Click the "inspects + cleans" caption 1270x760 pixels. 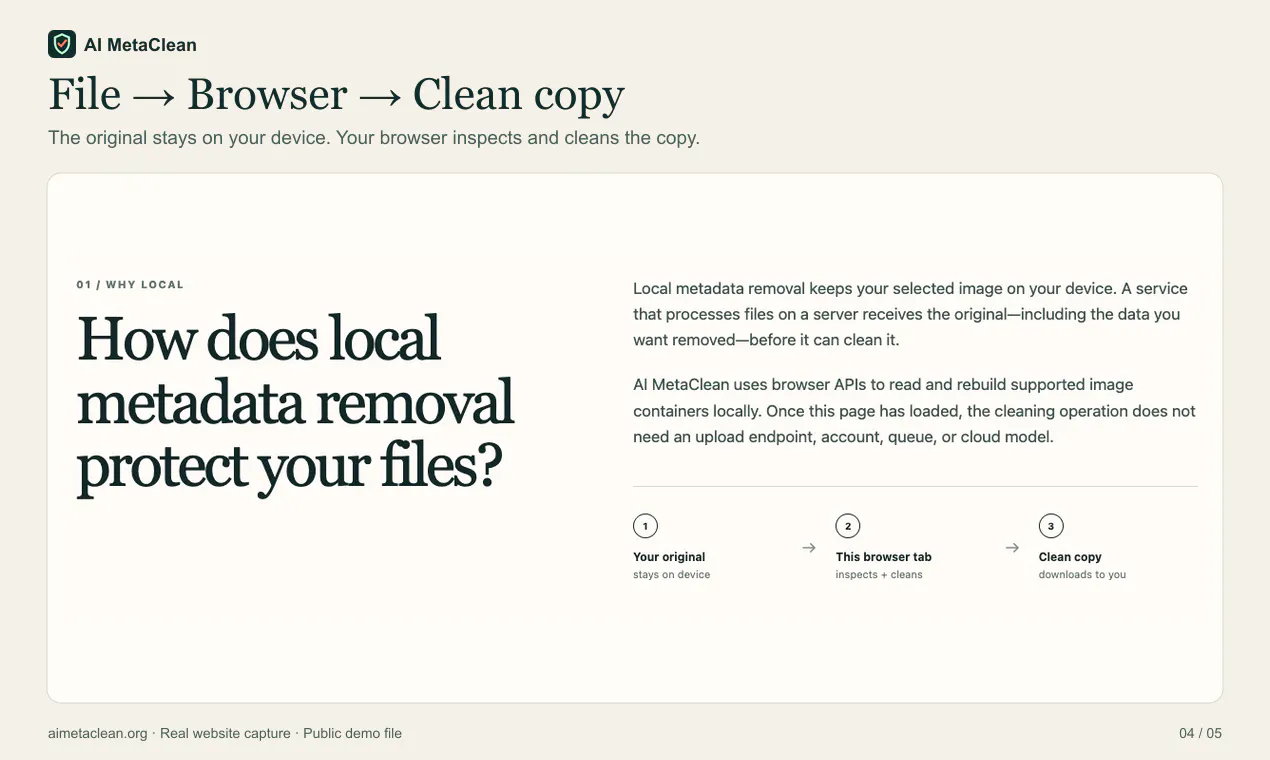click(879, 575)
